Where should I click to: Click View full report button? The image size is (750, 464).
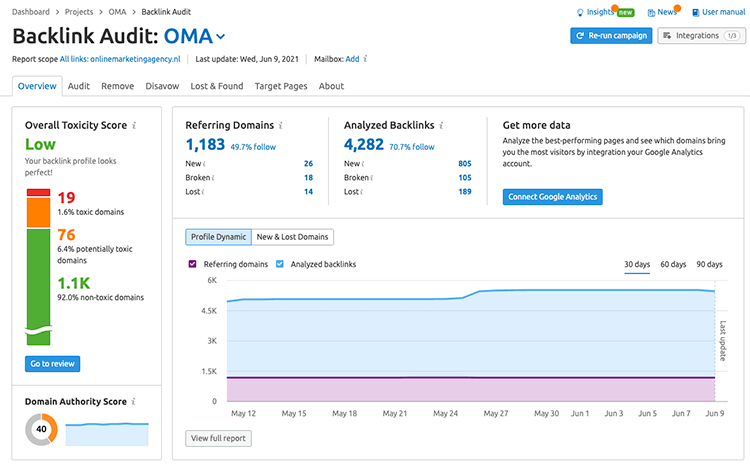(x=219, y=438)
